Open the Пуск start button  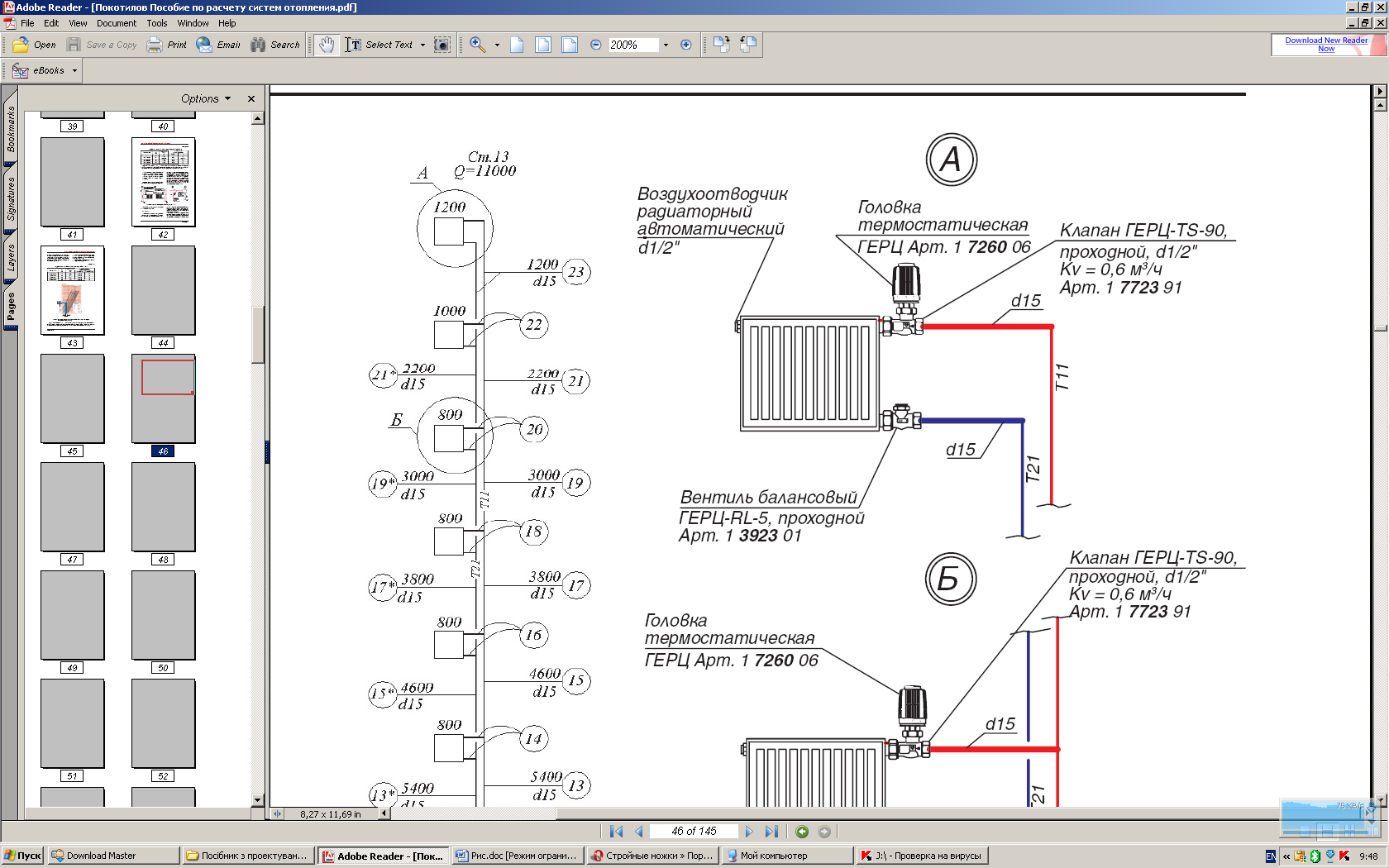(x=22, y=856)
